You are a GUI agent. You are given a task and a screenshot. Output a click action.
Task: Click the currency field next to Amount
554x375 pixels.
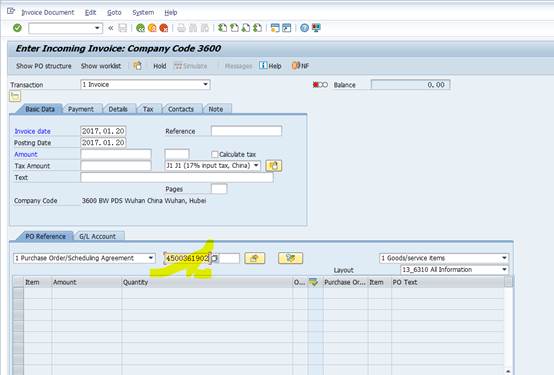(177, 154)
